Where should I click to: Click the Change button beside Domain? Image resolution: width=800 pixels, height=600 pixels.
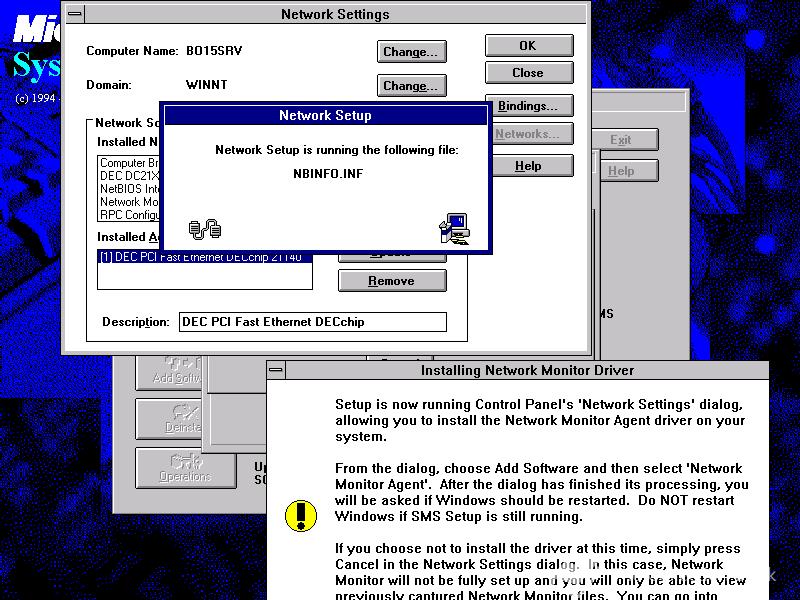coord(411,85)
